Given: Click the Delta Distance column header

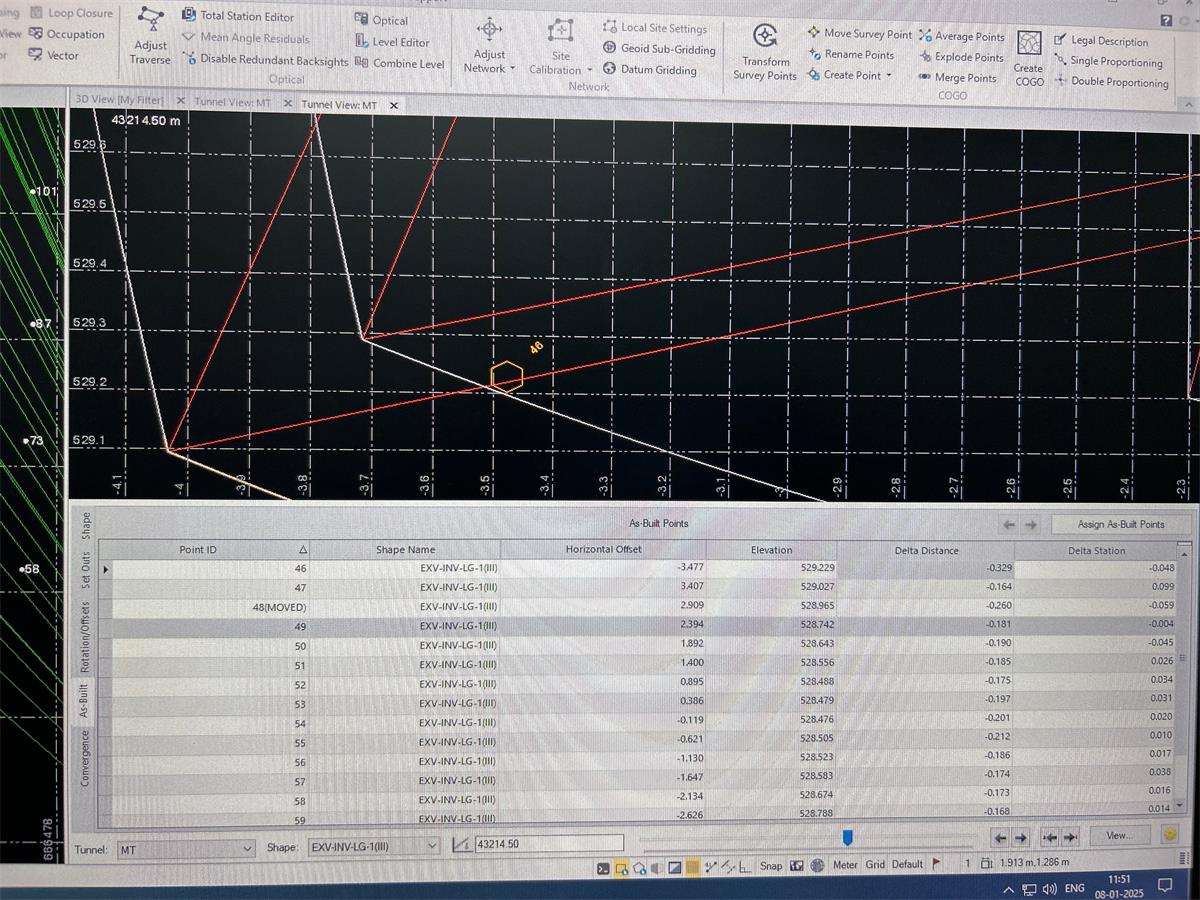Looking at the screenshot, I should (926, 550).
